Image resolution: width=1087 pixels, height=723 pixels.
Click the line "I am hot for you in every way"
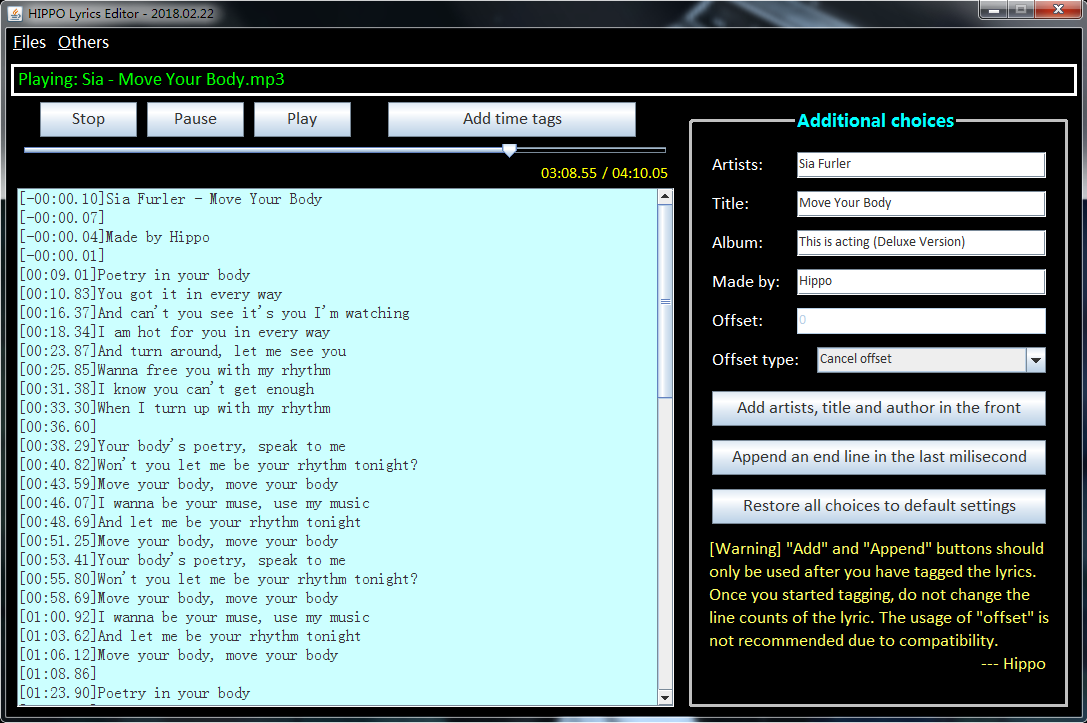pyautogui.click(x=175, y=333)
